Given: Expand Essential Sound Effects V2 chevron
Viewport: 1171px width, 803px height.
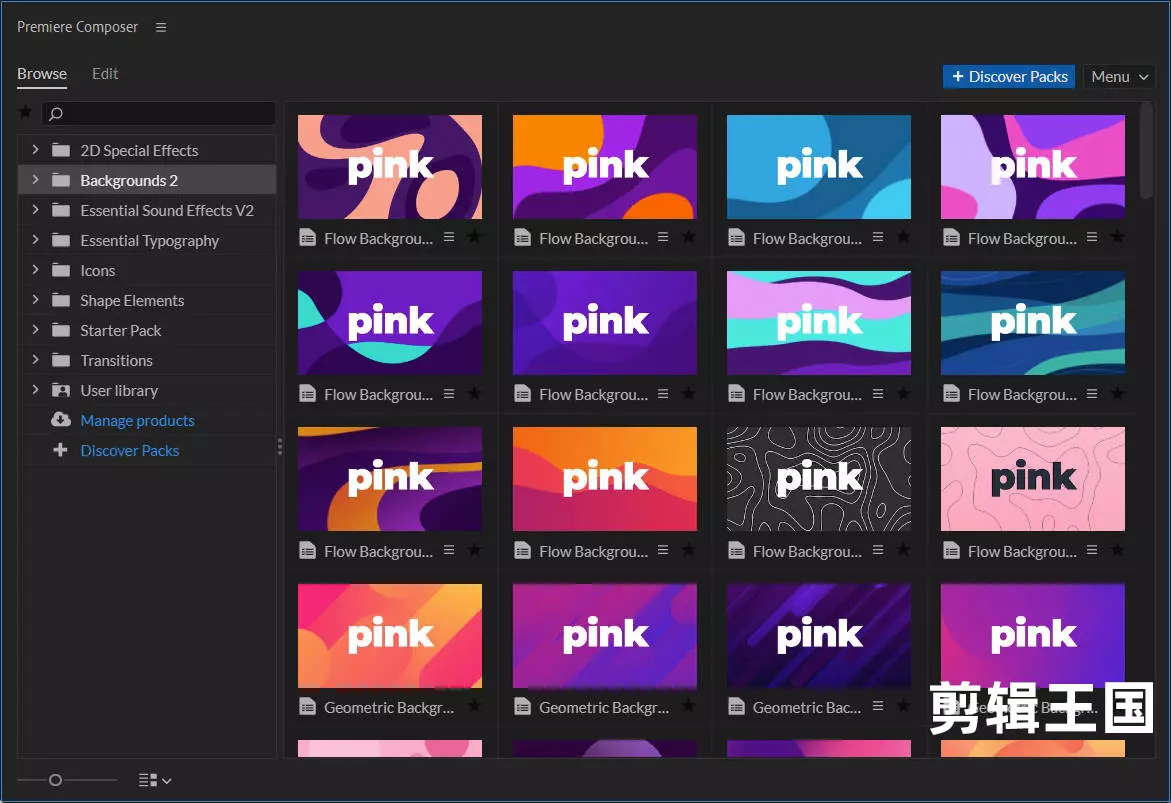Looking at the screenshot, I should (35, 209).
